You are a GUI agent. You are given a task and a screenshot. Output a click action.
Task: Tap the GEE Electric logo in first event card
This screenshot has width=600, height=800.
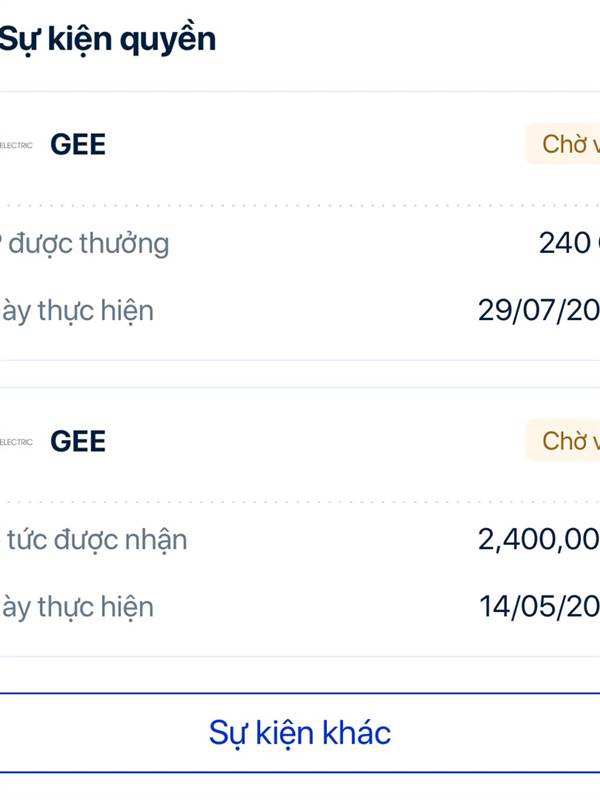pyautogui.click(x=16, y=145)
